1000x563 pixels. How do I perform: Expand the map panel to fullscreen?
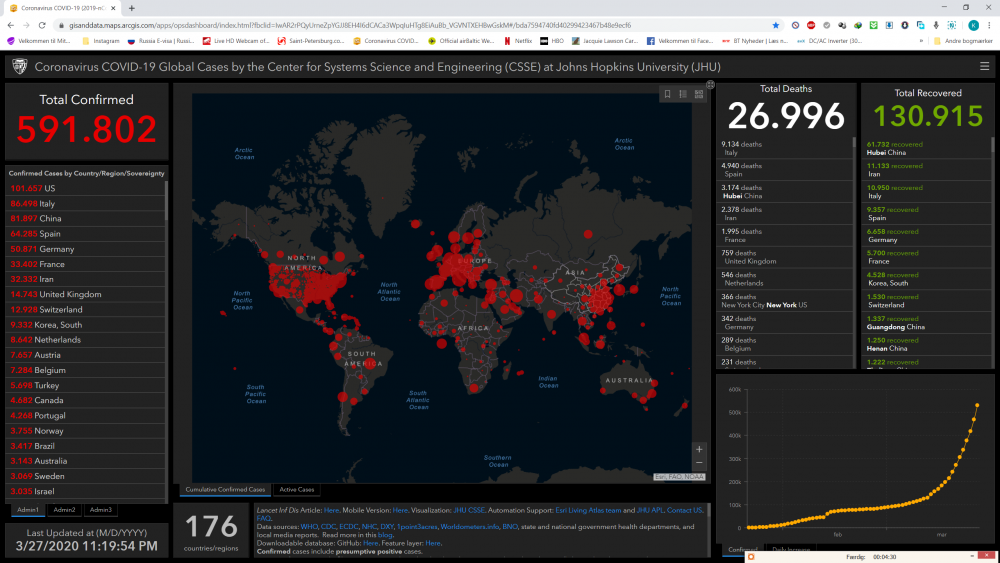pyautogui.click(x=710, y=85)
